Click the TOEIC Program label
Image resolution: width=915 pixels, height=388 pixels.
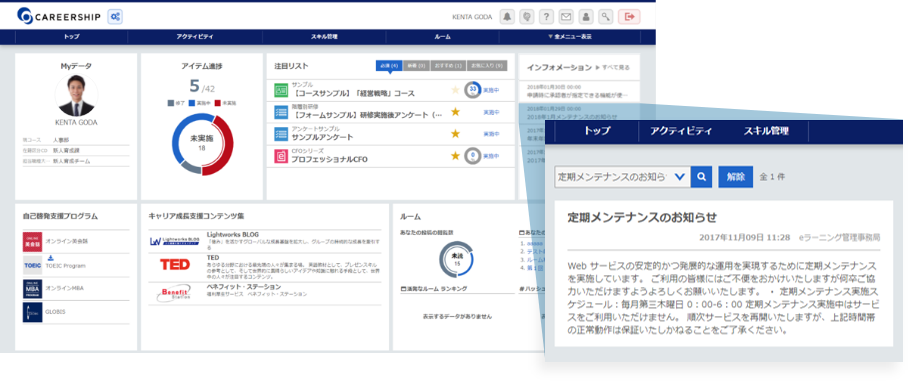[64, 266]
